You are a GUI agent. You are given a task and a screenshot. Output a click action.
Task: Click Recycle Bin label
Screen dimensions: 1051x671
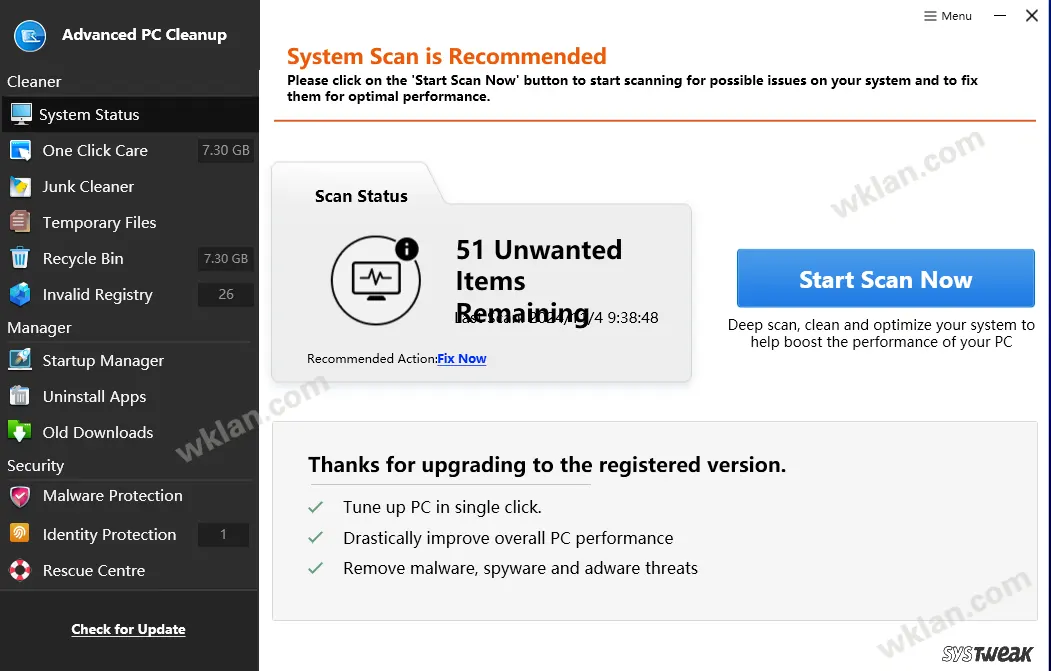tap(83, 259)
